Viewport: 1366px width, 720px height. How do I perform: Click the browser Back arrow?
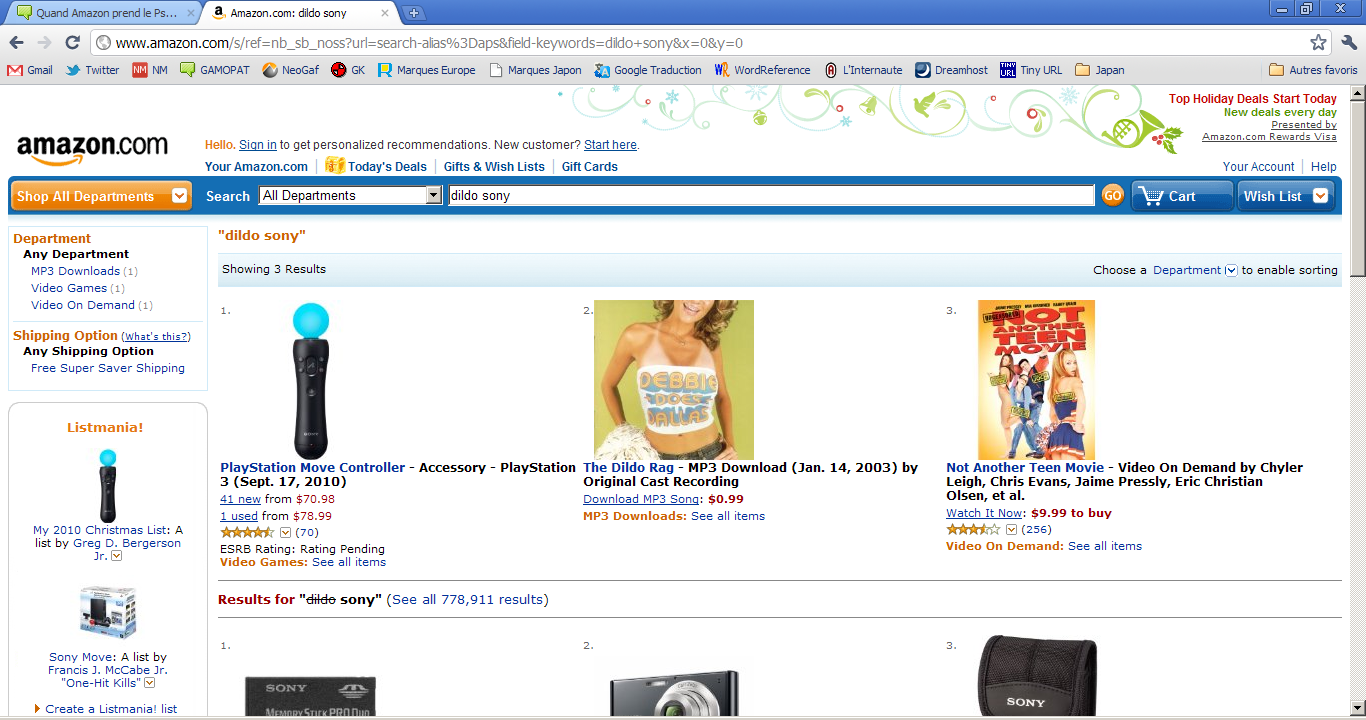point(16,43)
